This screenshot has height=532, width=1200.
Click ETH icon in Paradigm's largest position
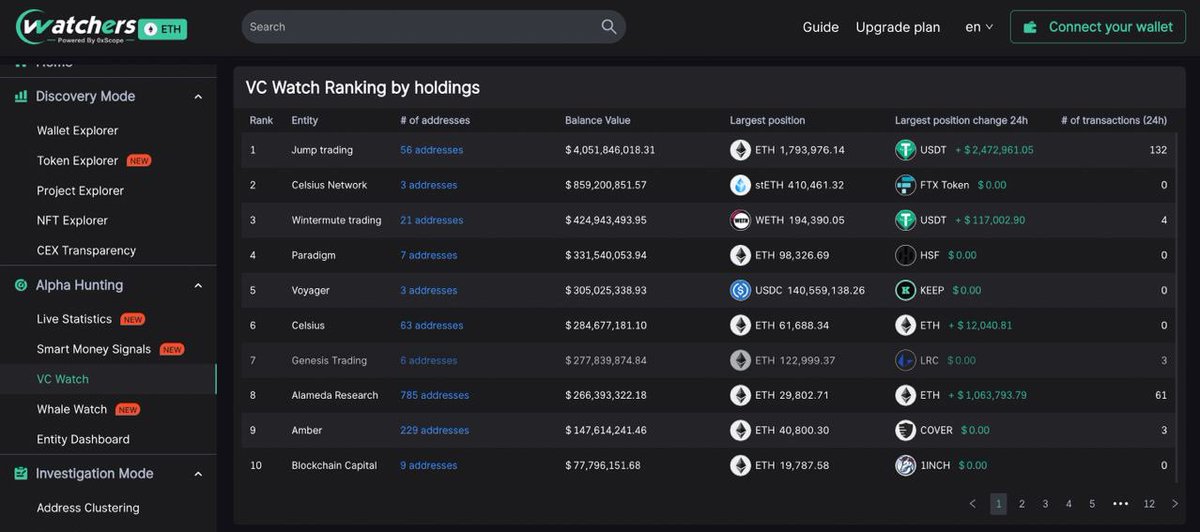740,255
